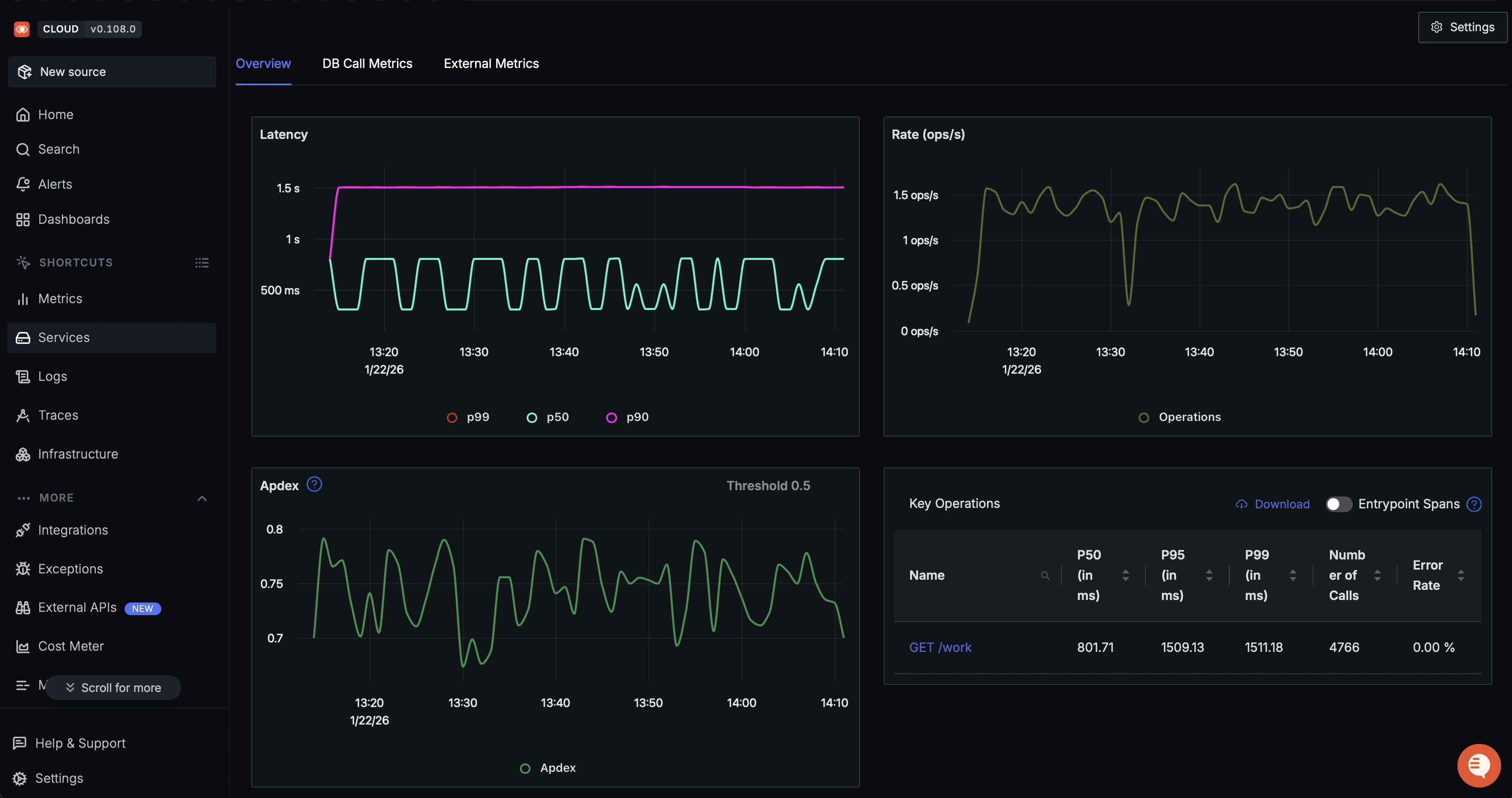Open Traces from the sidebar
Screen dimensions: 1512x798
tap(57, 415)
